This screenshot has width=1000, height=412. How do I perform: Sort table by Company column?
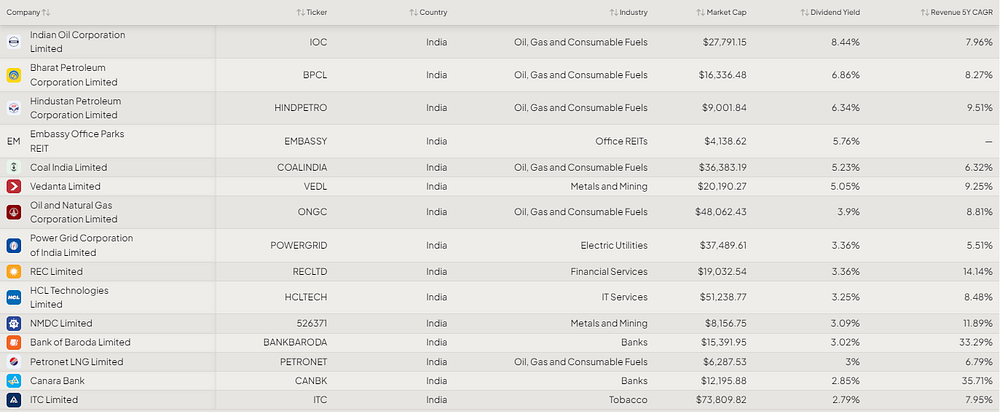coord(28,13)
